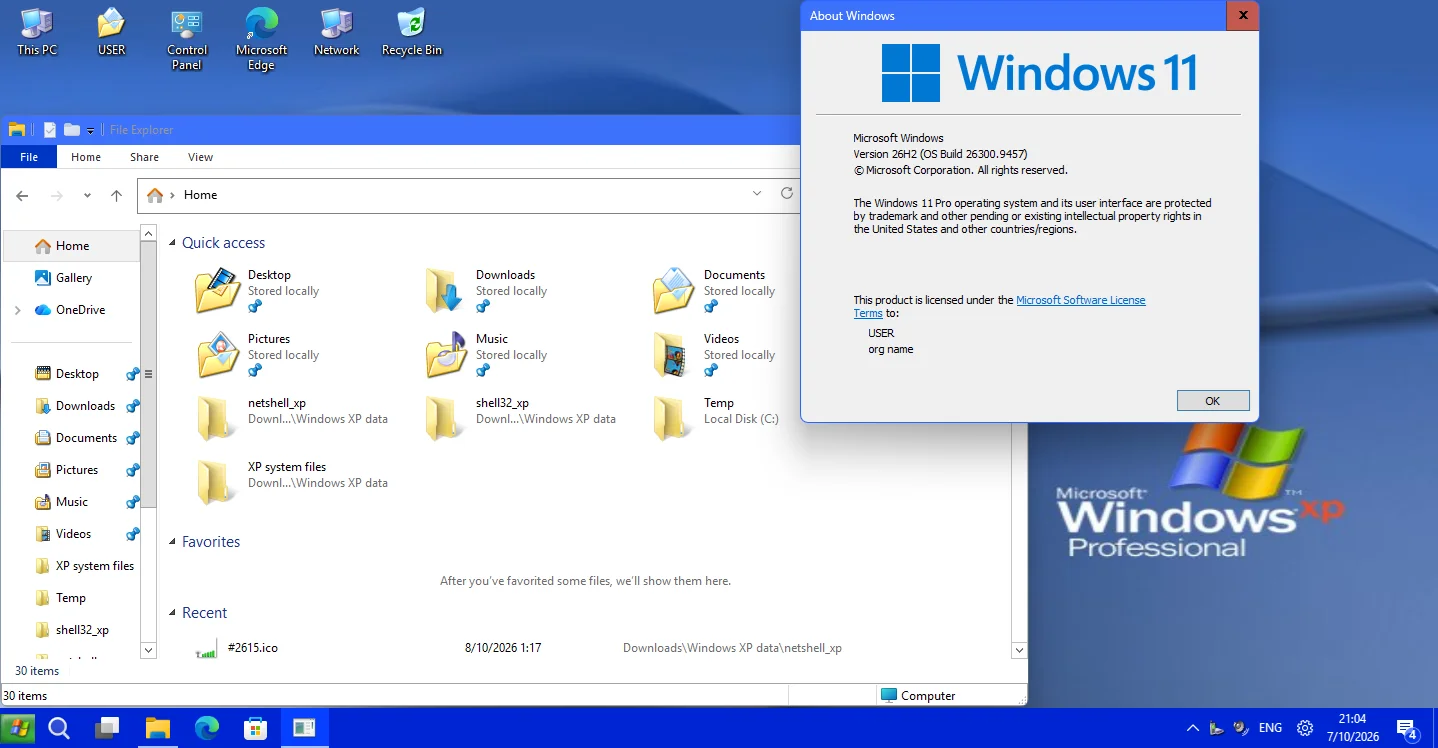The image size is (1438, 748).
Task: Open the Network desktop icon
Action: coord(336,32)
